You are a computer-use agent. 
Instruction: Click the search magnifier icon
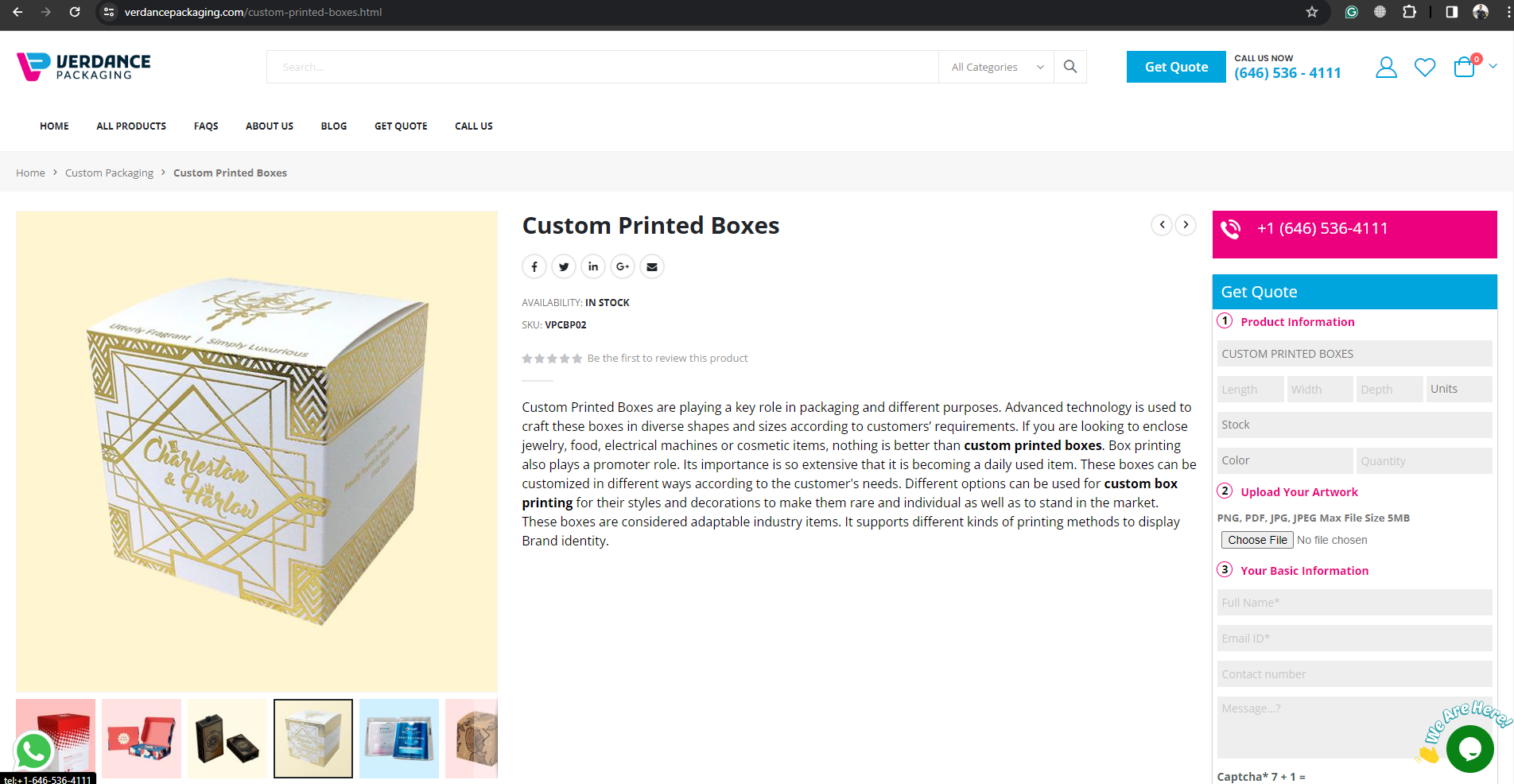coord(1070,67)
